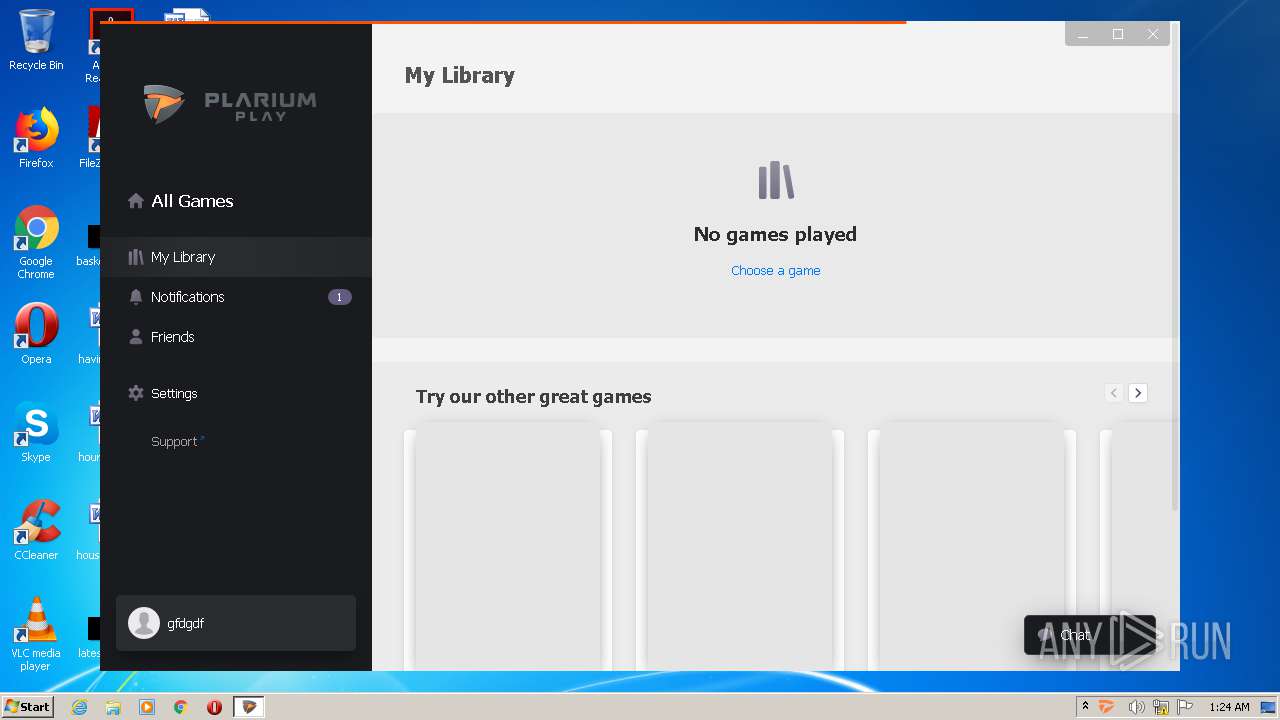Select My Library in the sidebar

(236, 257)
